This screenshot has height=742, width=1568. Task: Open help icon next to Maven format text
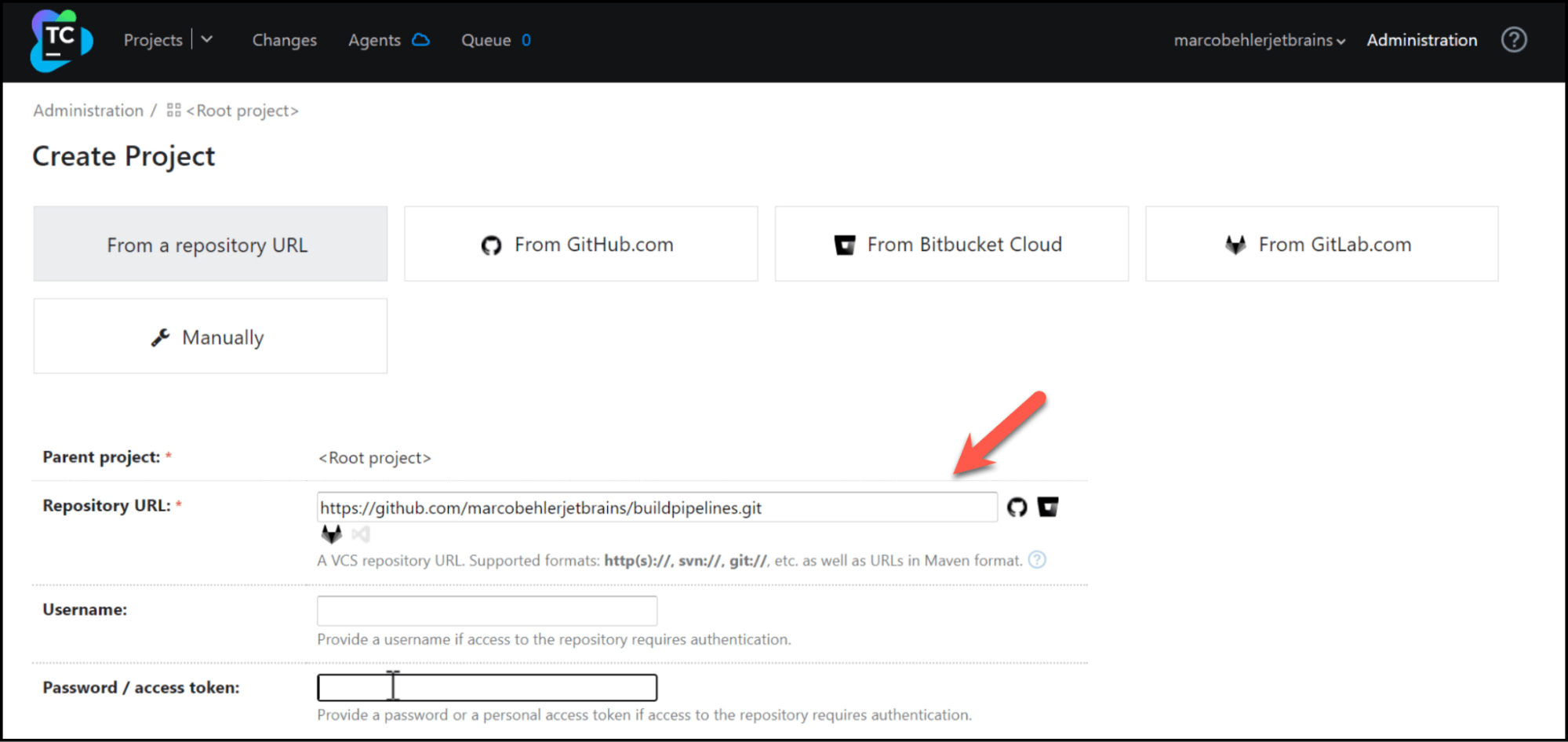pos(1037,560)
